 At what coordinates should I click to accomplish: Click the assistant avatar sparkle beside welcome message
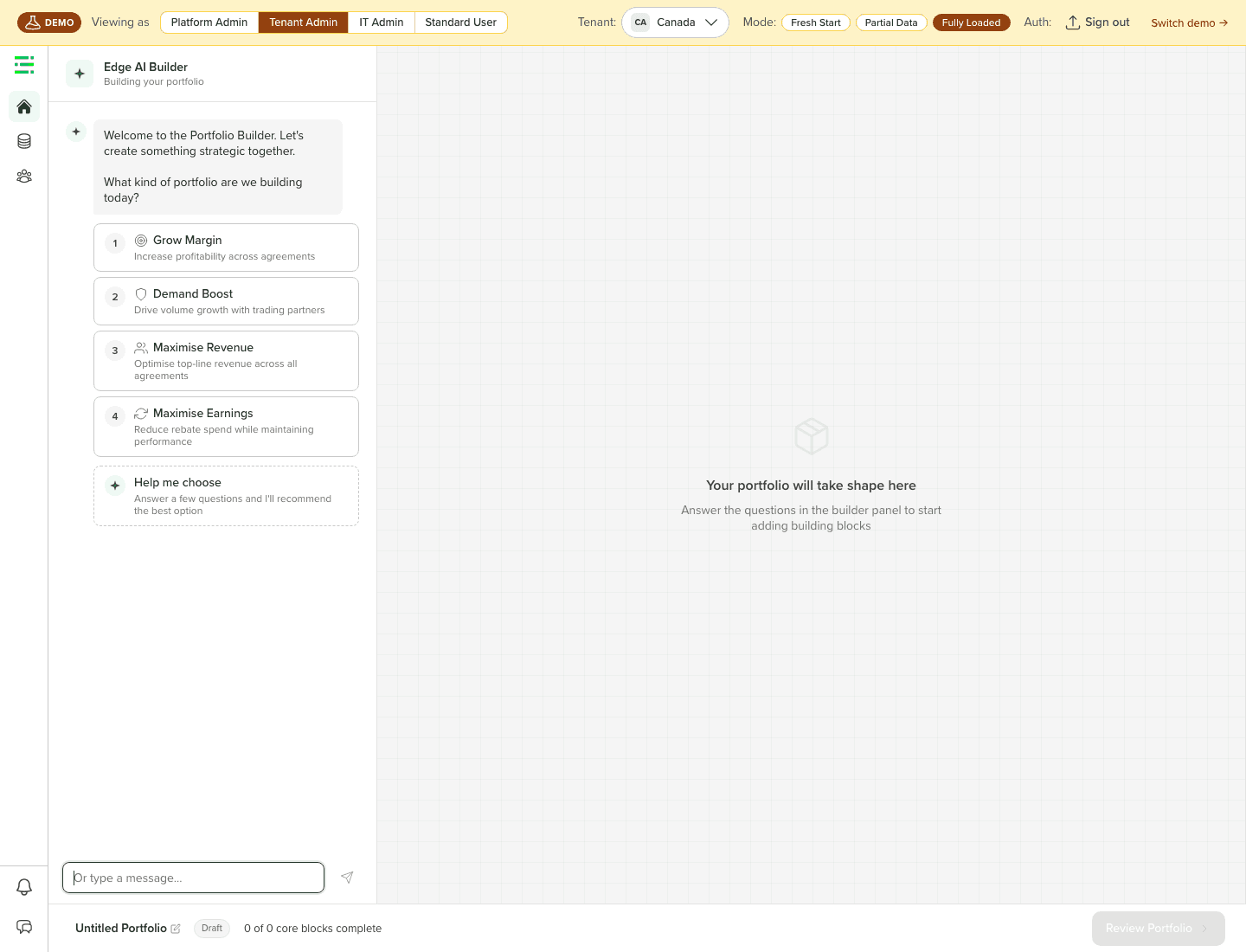[x=76, y=132]
